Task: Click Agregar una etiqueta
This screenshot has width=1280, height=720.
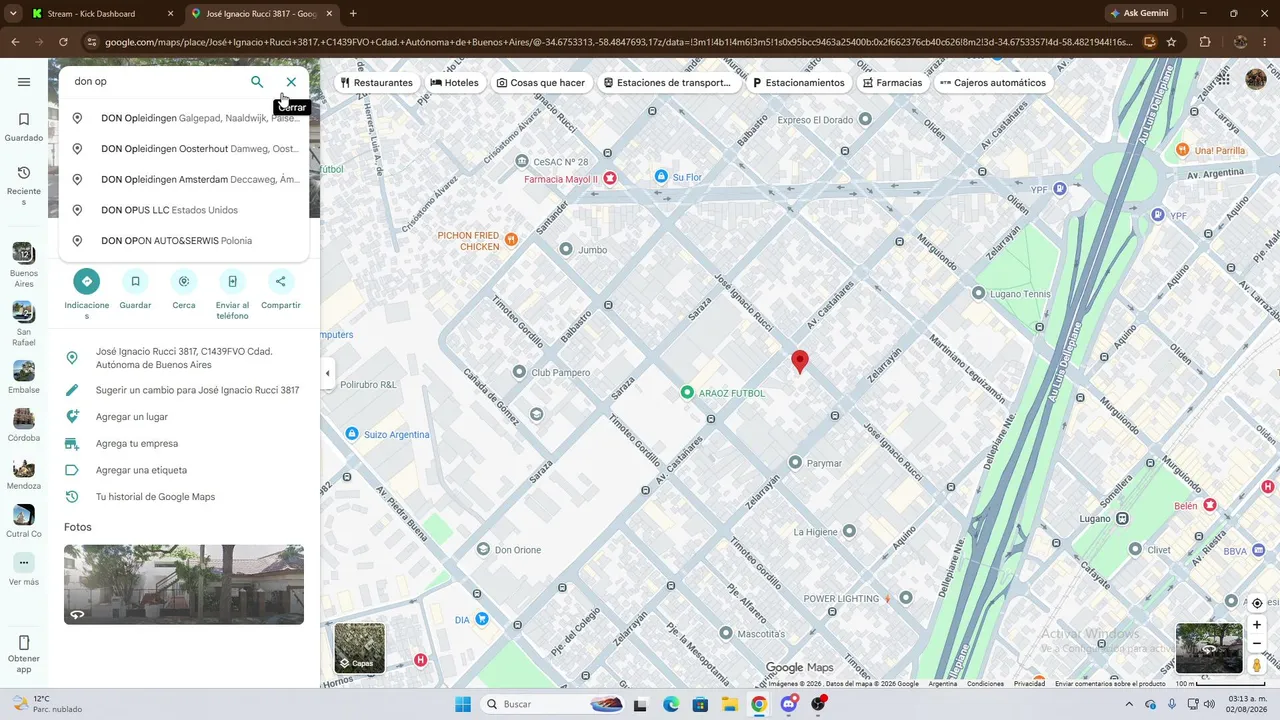Action: (x=184, y=470)
